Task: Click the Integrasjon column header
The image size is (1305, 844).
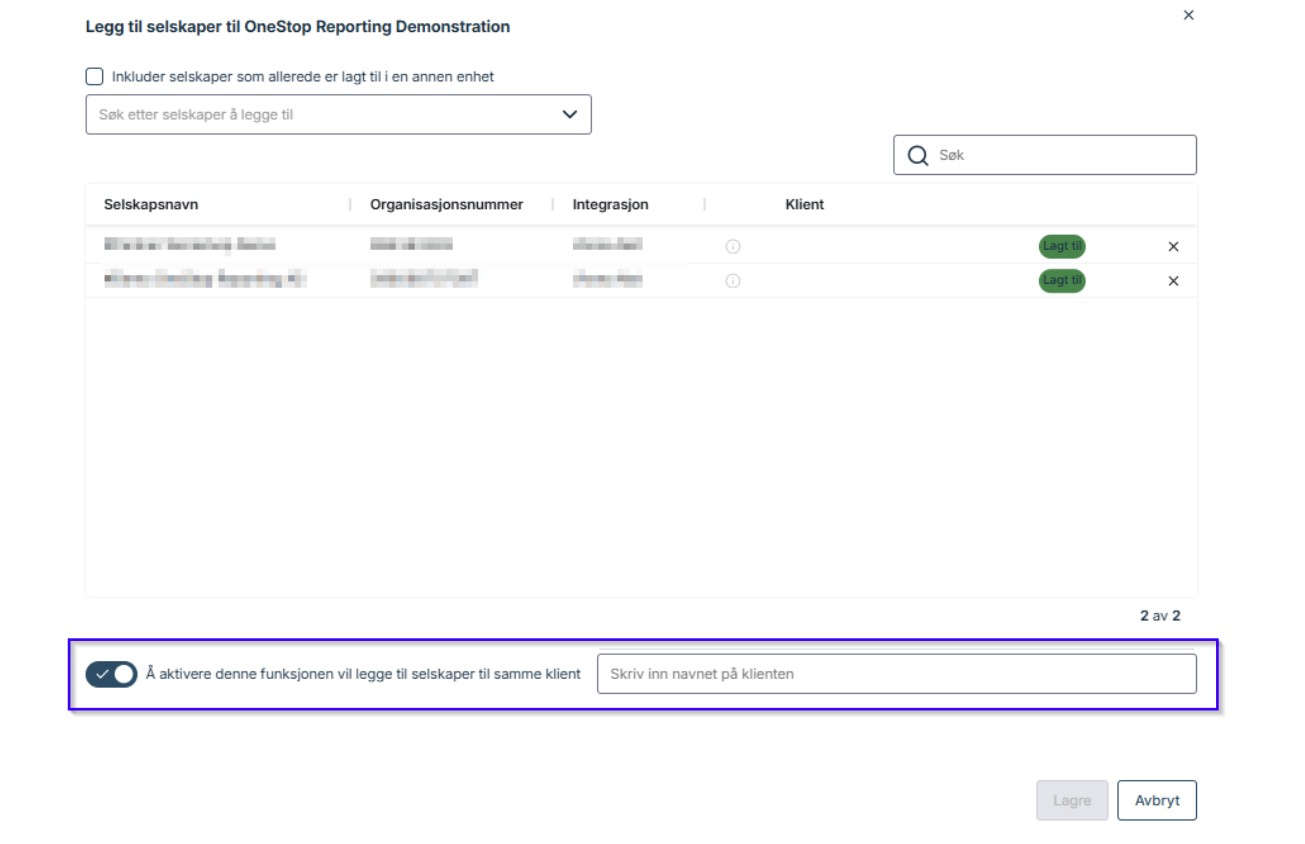Action: click(x=610, y=204)
